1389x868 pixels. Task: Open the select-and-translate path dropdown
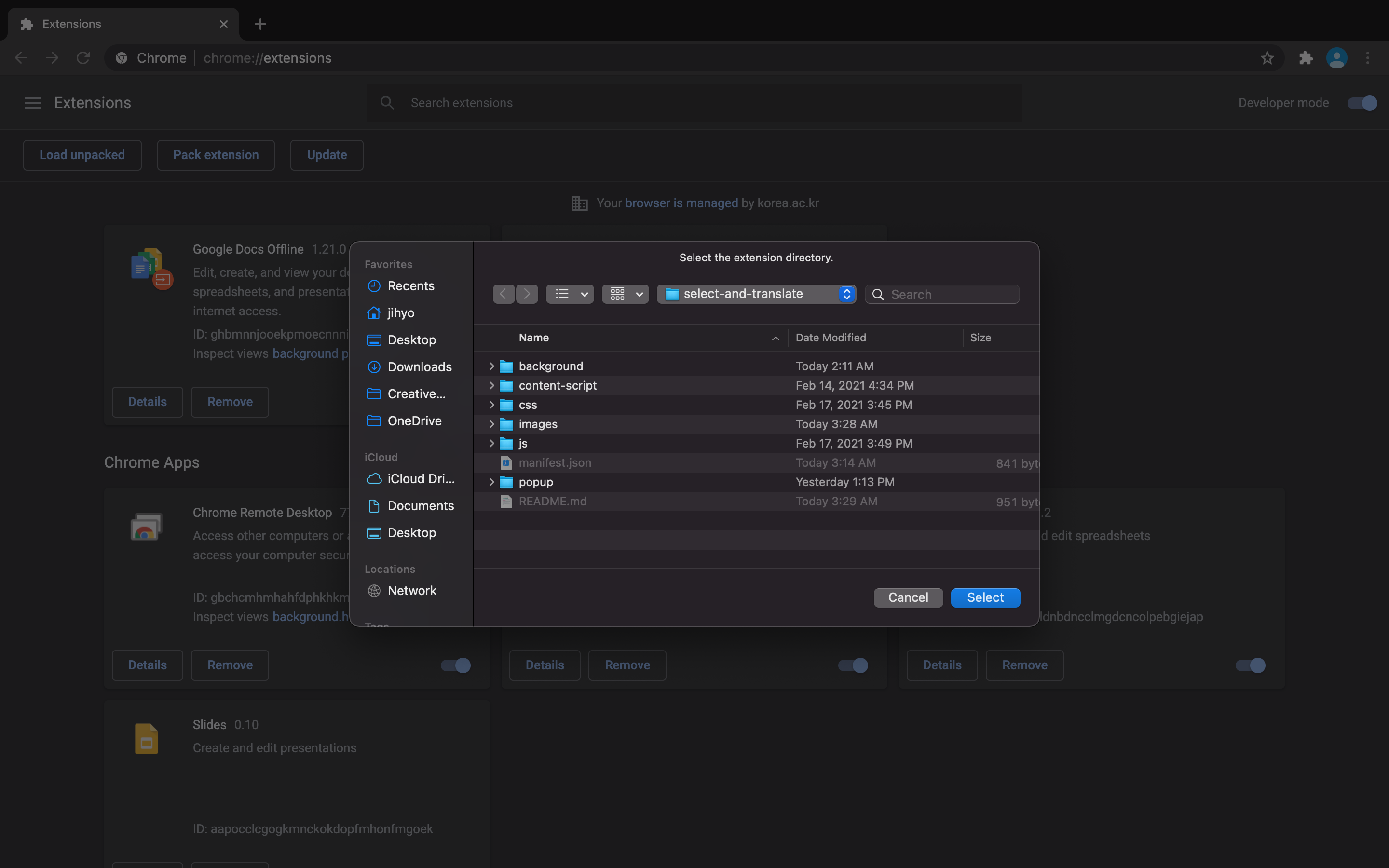click(756, 294)
